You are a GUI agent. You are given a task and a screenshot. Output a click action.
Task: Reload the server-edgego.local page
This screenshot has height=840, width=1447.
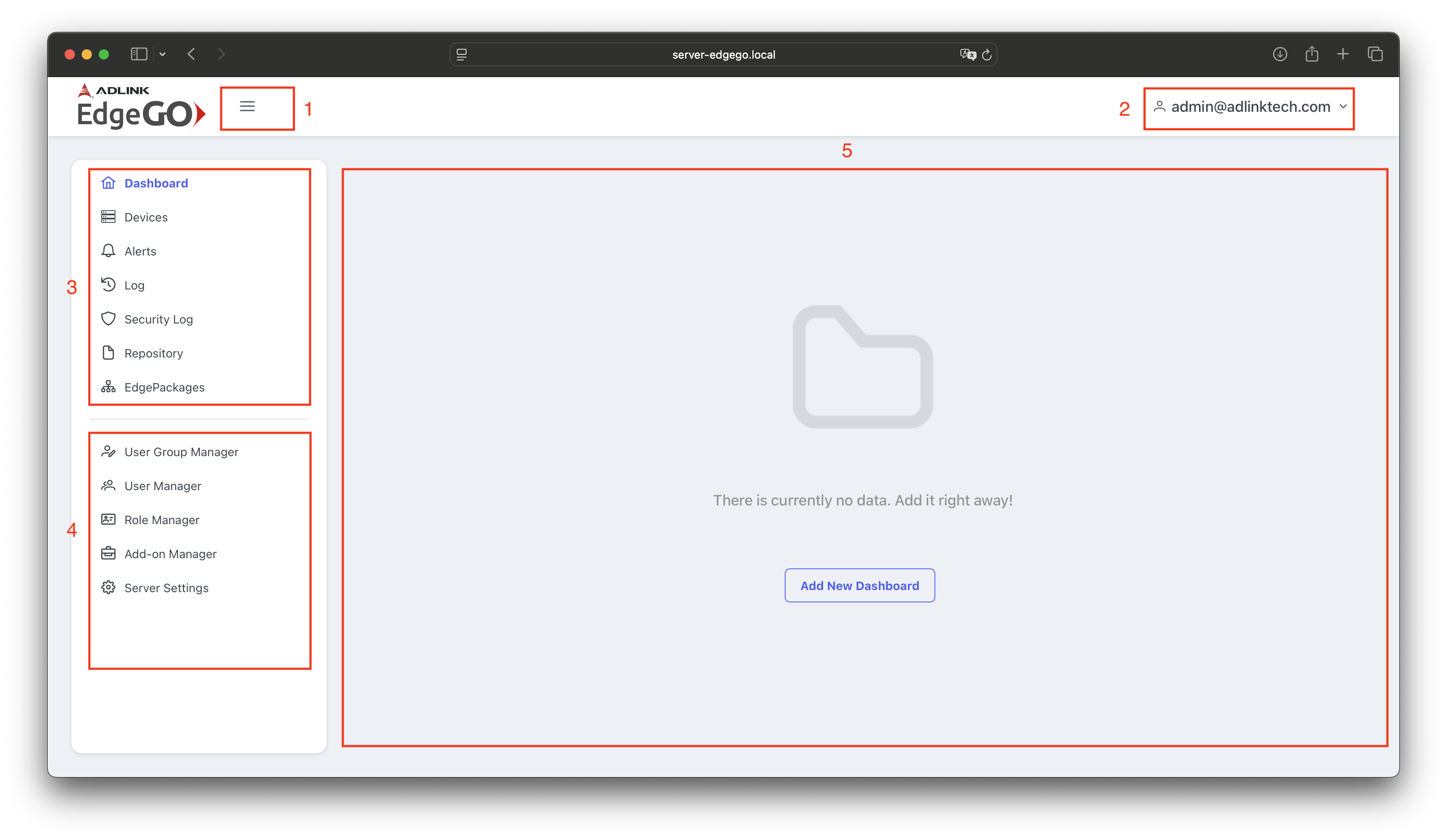986,54
